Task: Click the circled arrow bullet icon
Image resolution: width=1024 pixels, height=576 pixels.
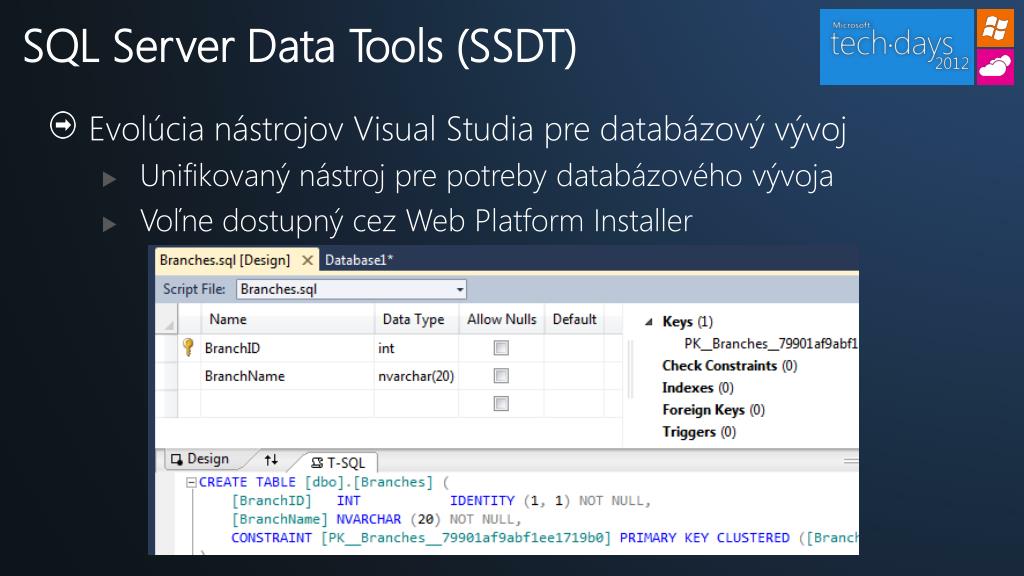Action: 63,125
